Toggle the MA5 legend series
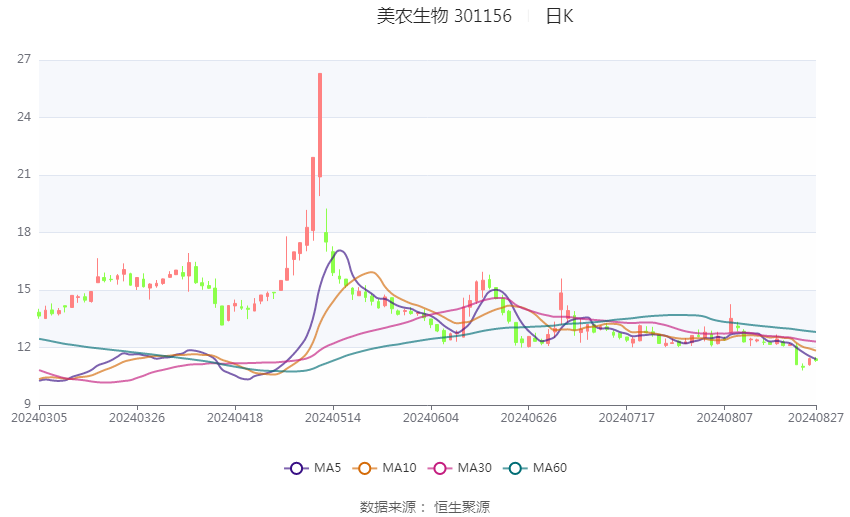Viewport: 850px width, 517px height. 313,468
